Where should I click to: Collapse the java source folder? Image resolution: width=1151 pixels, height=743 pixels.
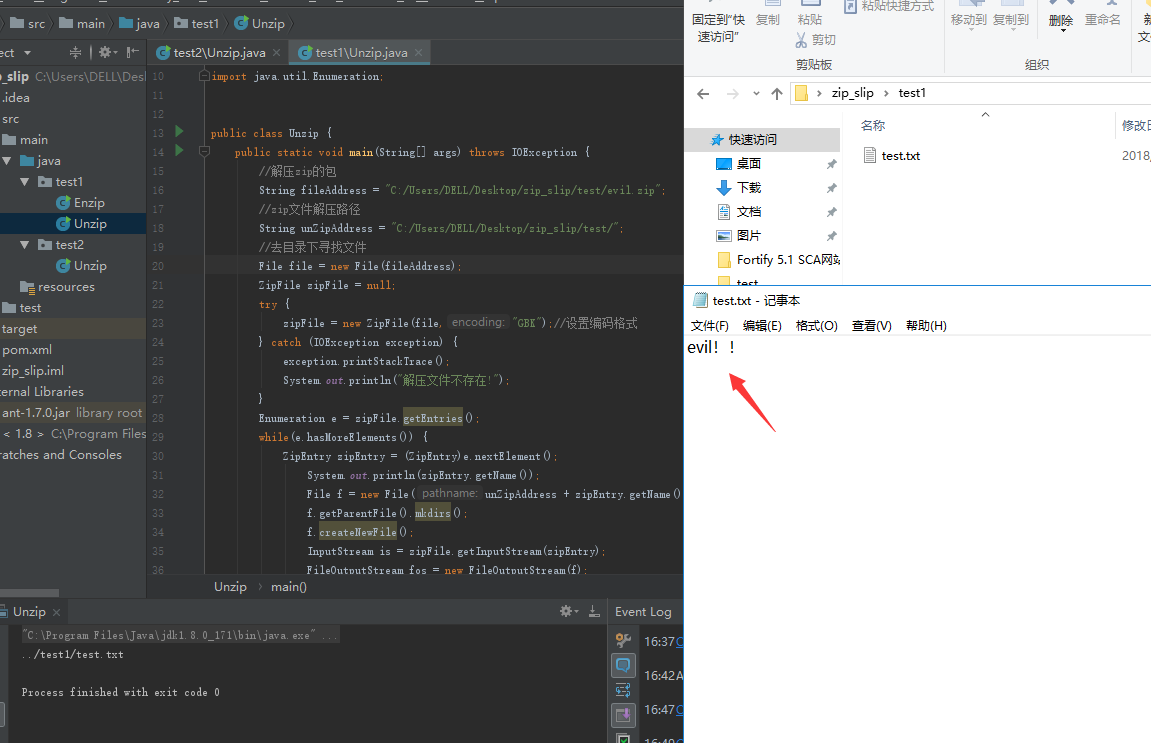point(7,161)
